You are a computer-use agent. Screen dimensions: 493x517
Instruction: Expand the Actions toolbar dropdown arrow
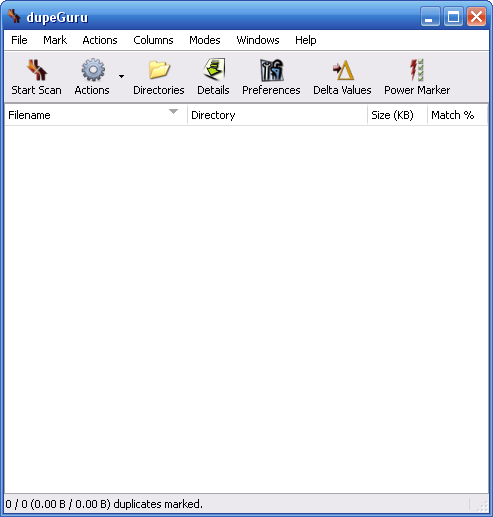click(121, 76)
